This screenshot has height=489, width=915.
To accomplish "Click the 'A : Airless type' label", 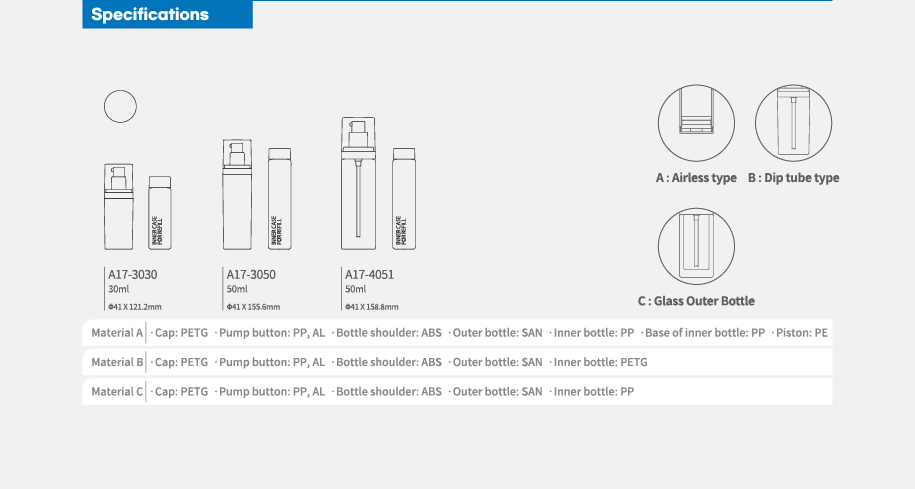I will pos(696,178).
